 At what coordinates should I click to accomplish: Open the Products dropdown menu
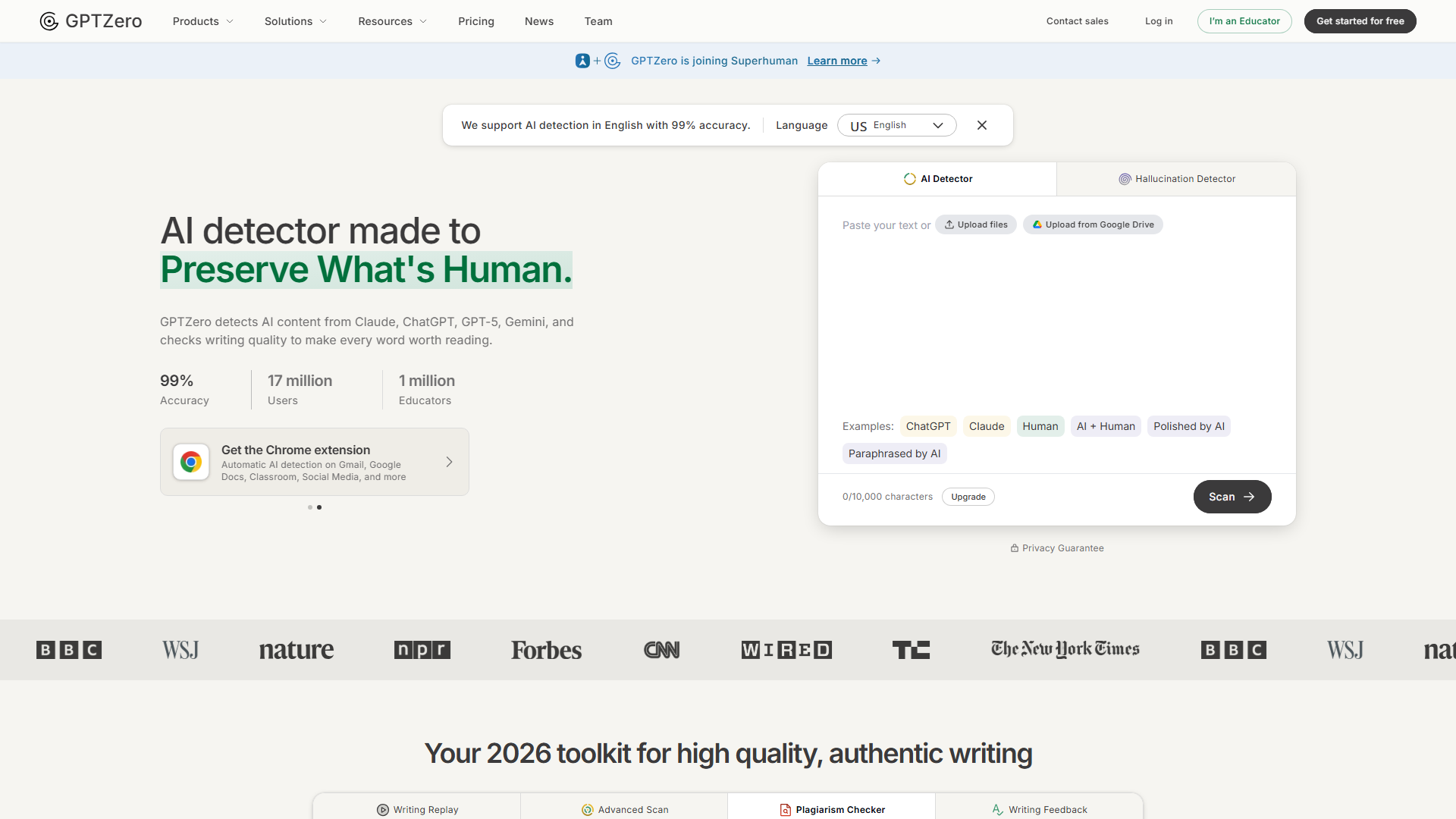click(203, 21)
